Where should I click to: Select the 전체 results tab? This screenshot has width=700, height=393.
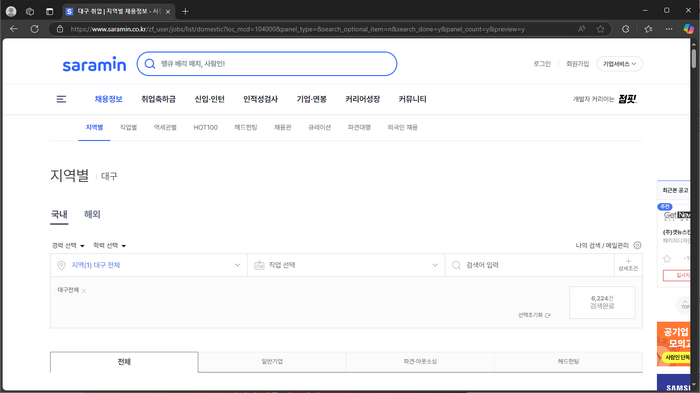(124, 362)
